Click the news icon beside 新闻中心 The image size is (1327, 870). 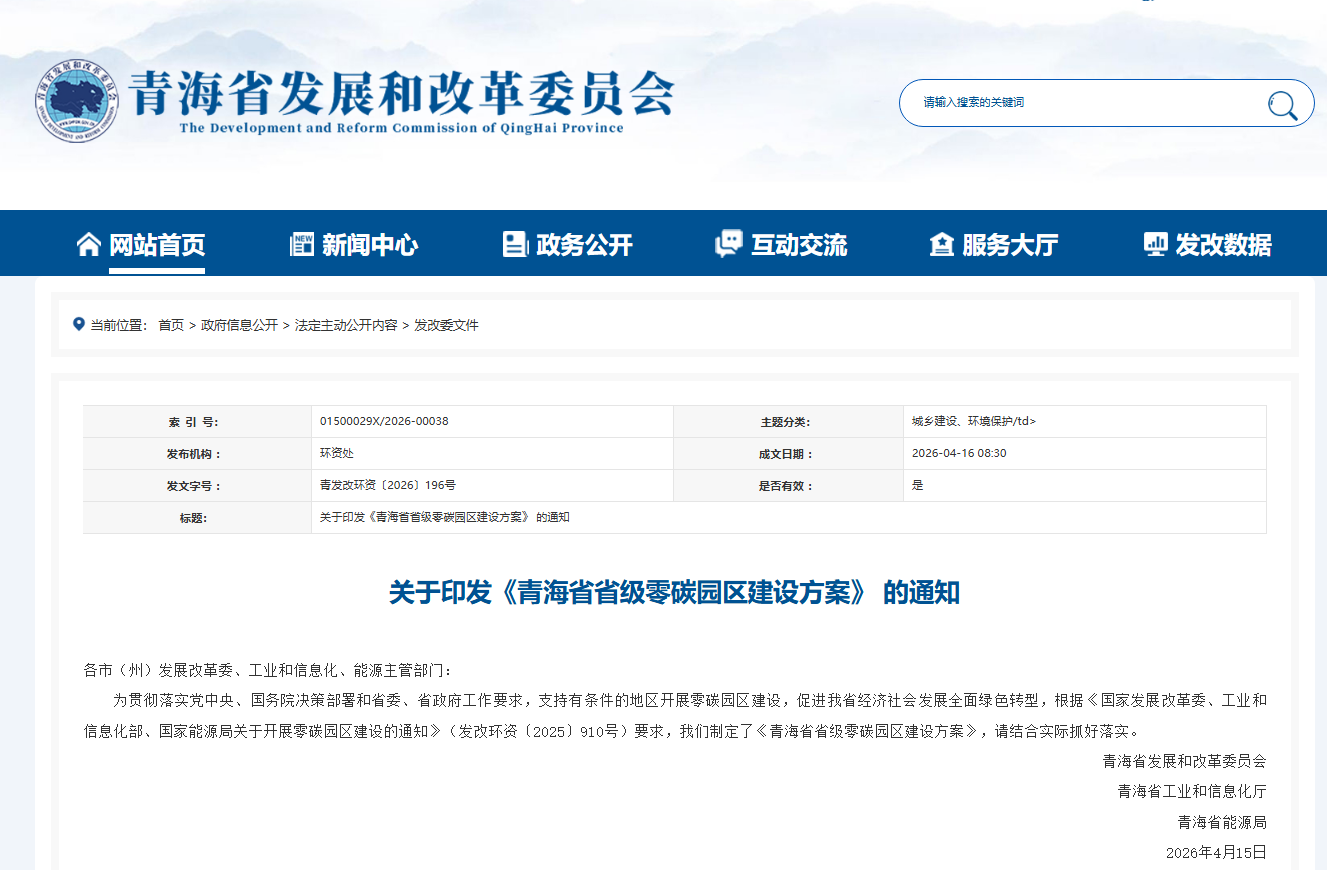tap(302, 244)
